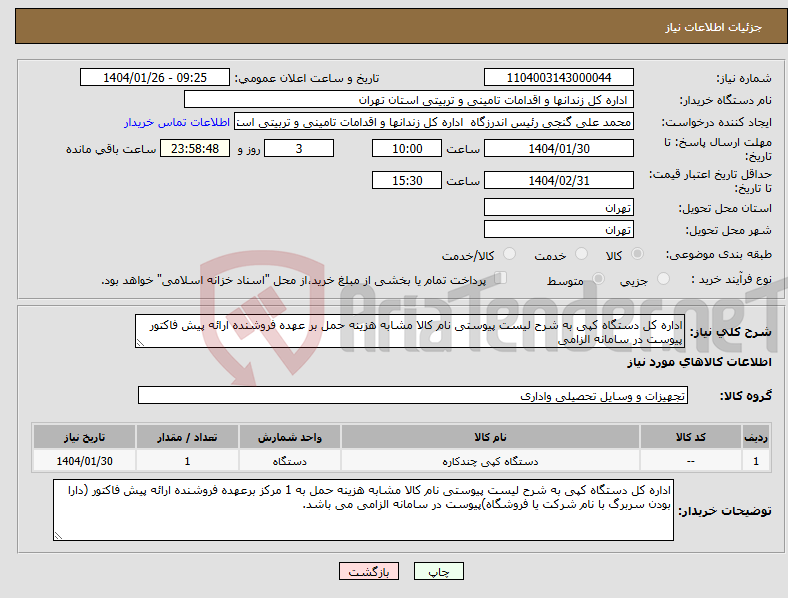Click the announcement date field 1404/01/26 - 09:25
This screenshot has height=598, width=788.
[x=155, y=77]
